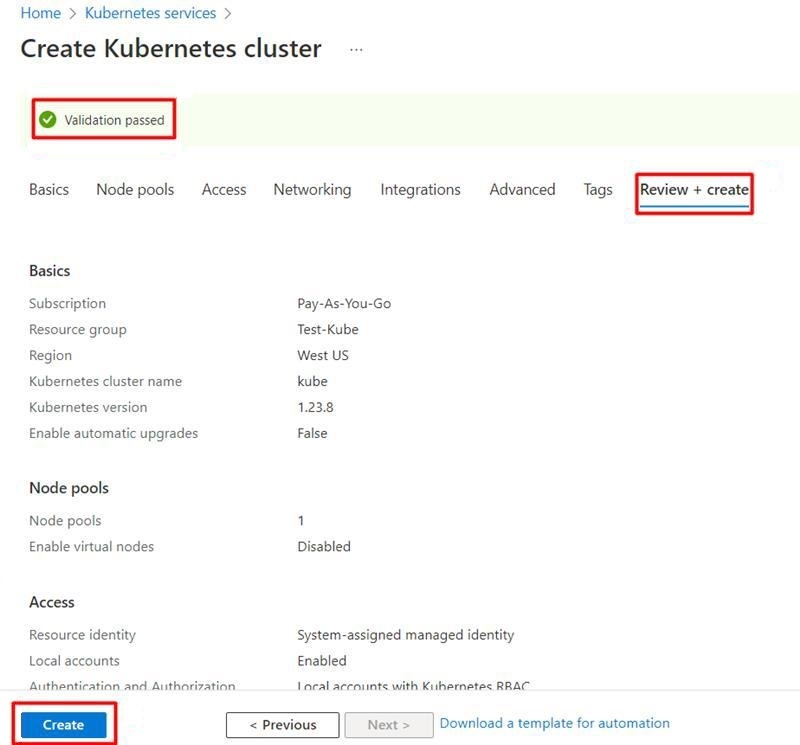The image size is (800, 745).
Task: Click the Create button
Action: click(63, 725)
